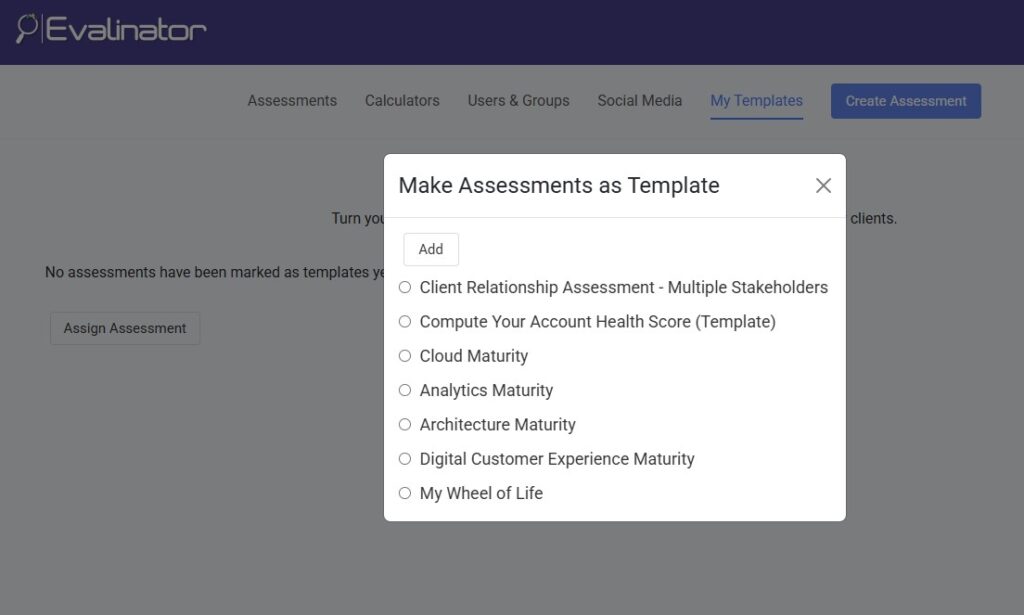Image resolution: width=1024 pixels, height=615 pixels.
Task: Click the Make Assessments as Template heading
Action: (559, 185)
